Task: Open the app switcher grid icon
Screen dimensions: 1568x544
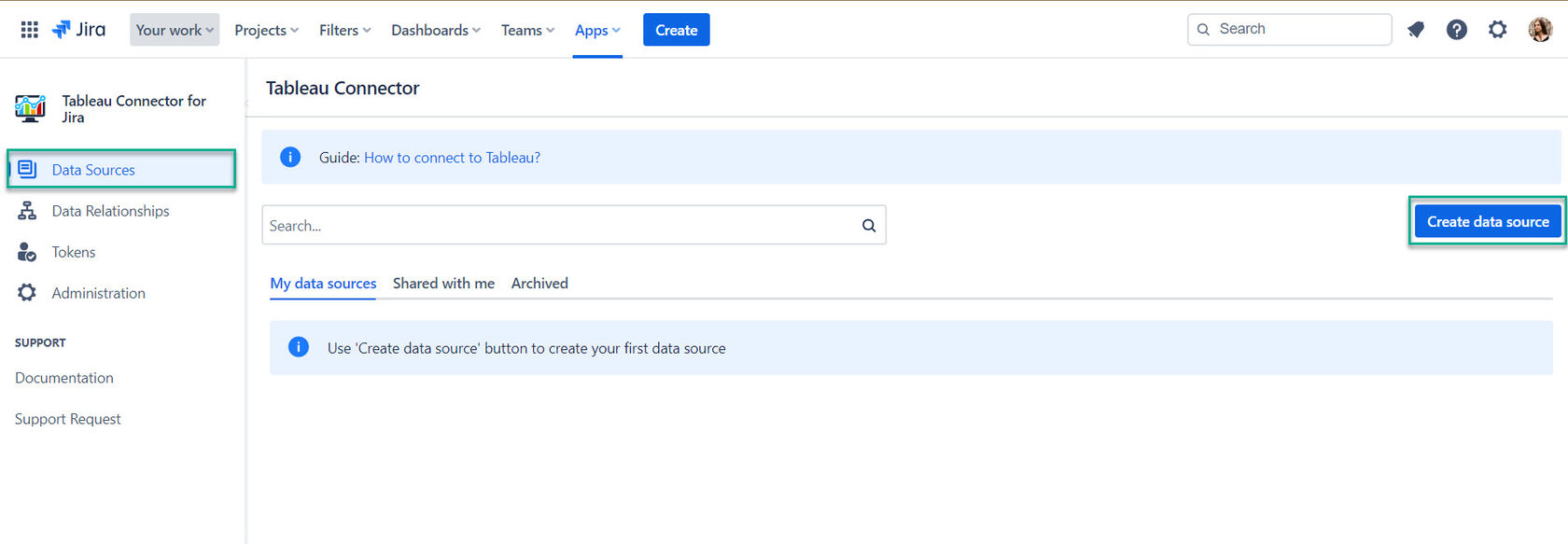Action: pos(30,30)
